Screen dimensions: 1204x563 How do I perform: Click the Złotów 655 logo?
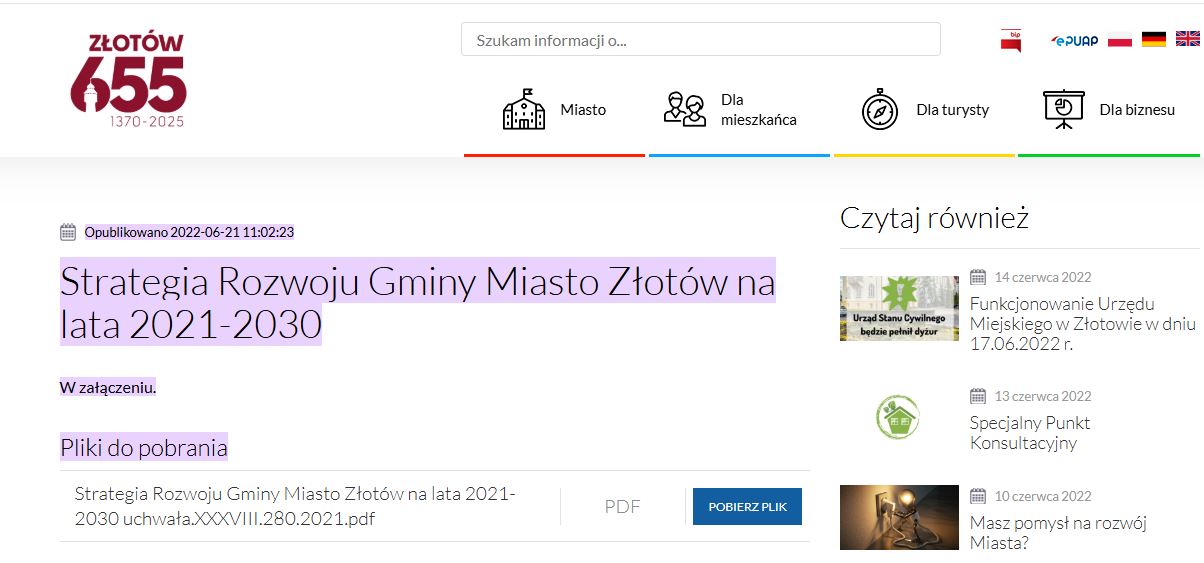128,80
